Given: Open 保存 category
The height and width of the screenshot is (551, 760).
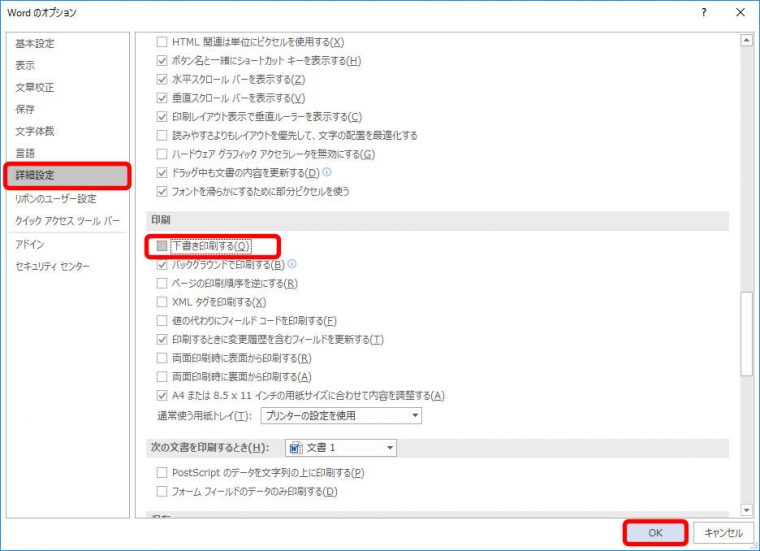Looking at the screenshot, I should 67,110.
